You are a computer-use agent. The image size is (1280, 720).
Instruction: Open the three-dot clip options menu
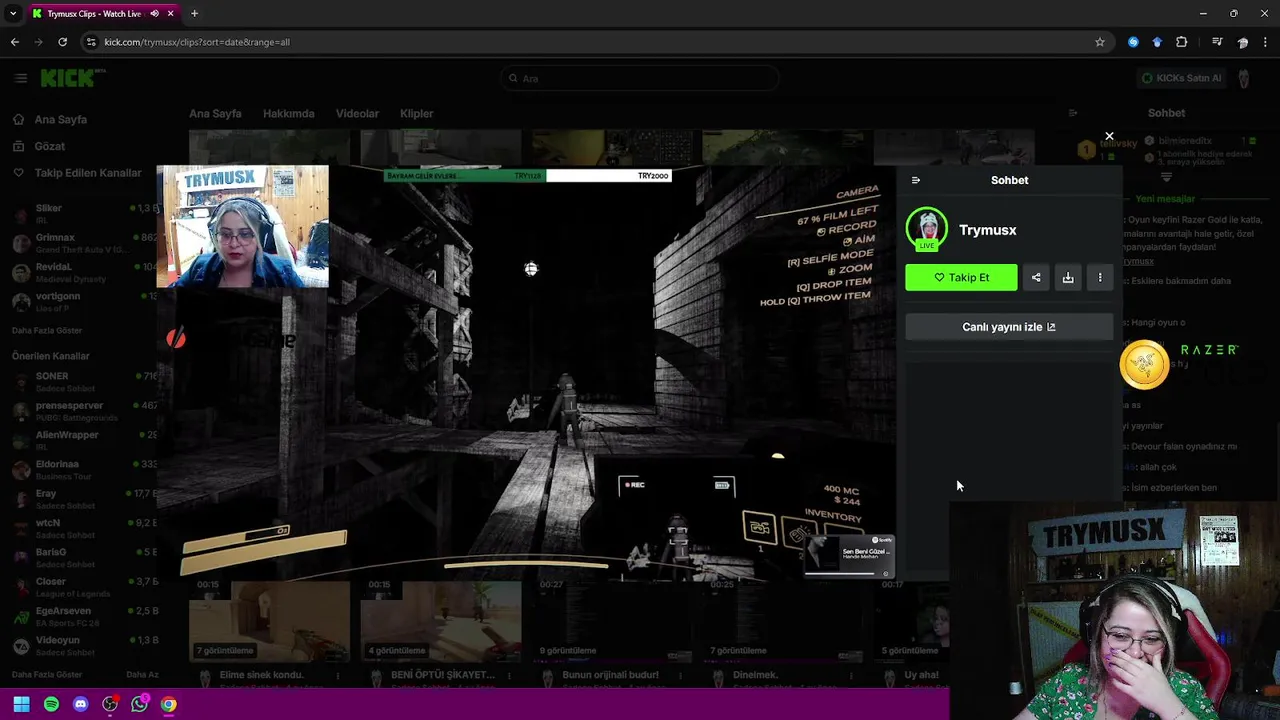(1100, 277)
